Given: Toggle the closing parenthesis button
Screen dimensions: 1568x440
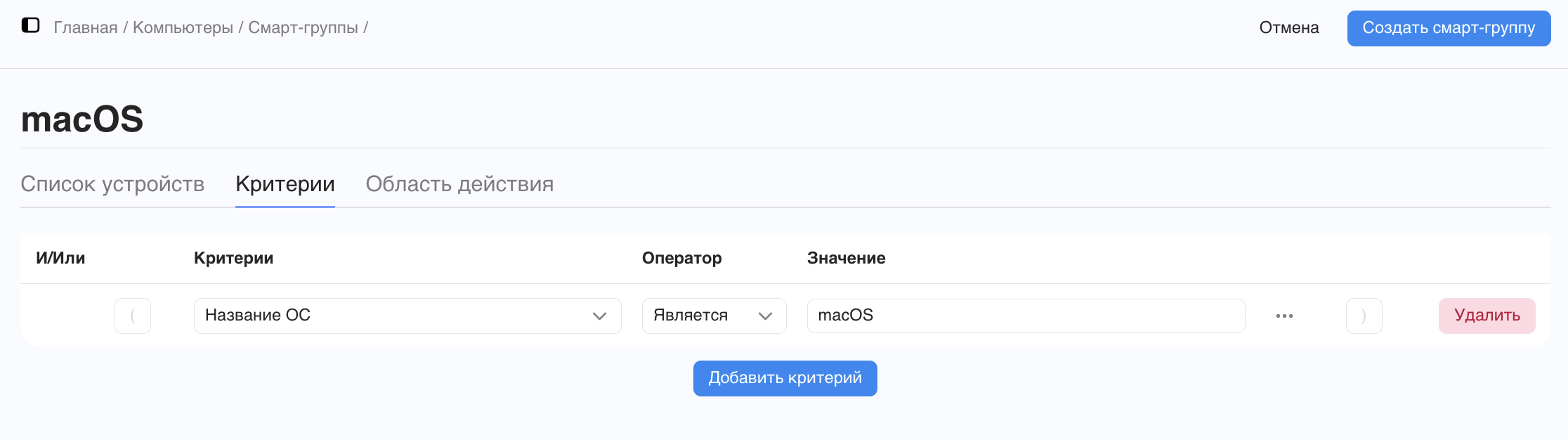Looking at the screenshot, I should [1364, 316].
